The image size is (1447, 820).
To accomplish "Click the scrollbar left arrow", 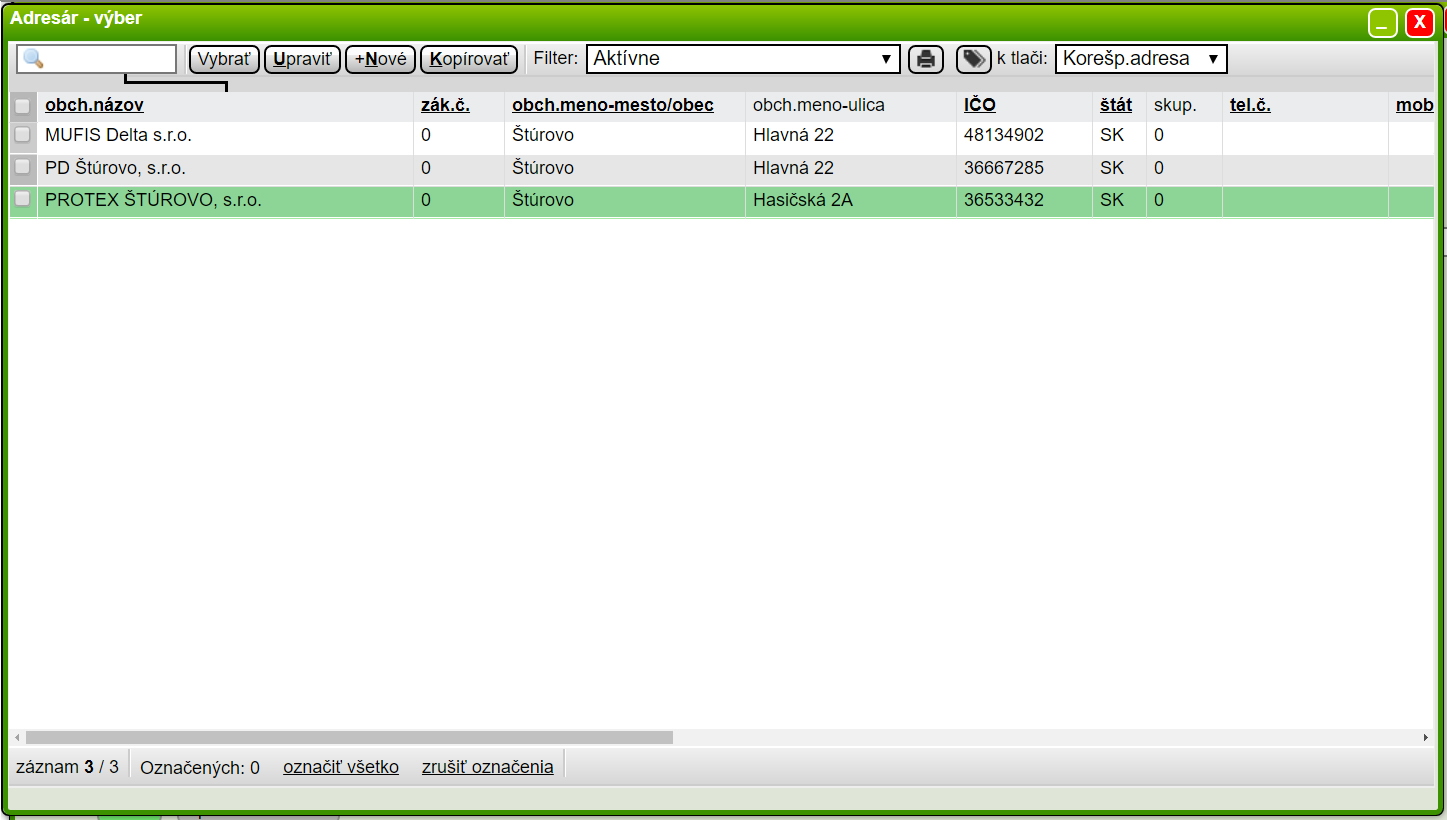I will [17, 738].
